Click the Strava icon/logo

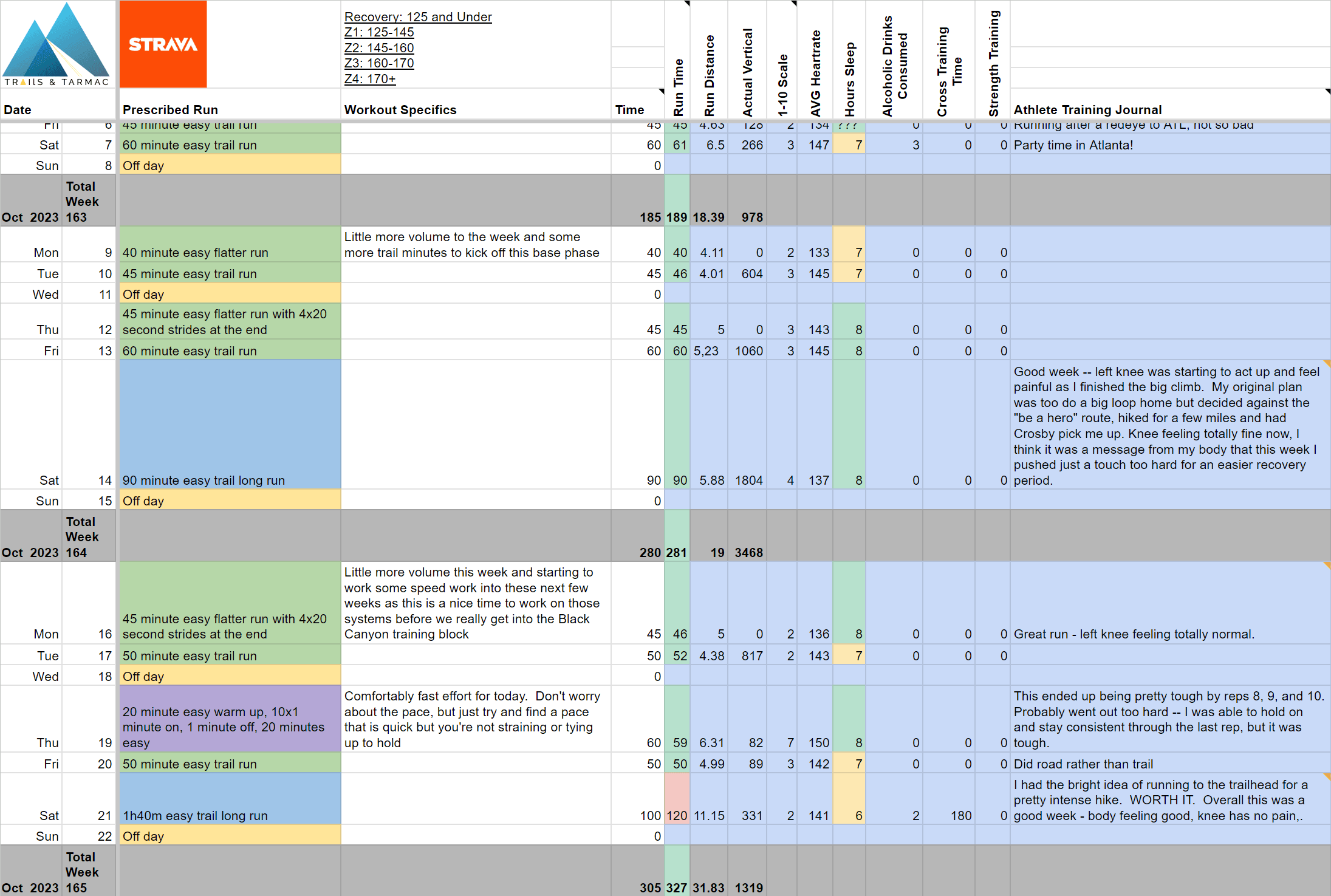164,46
